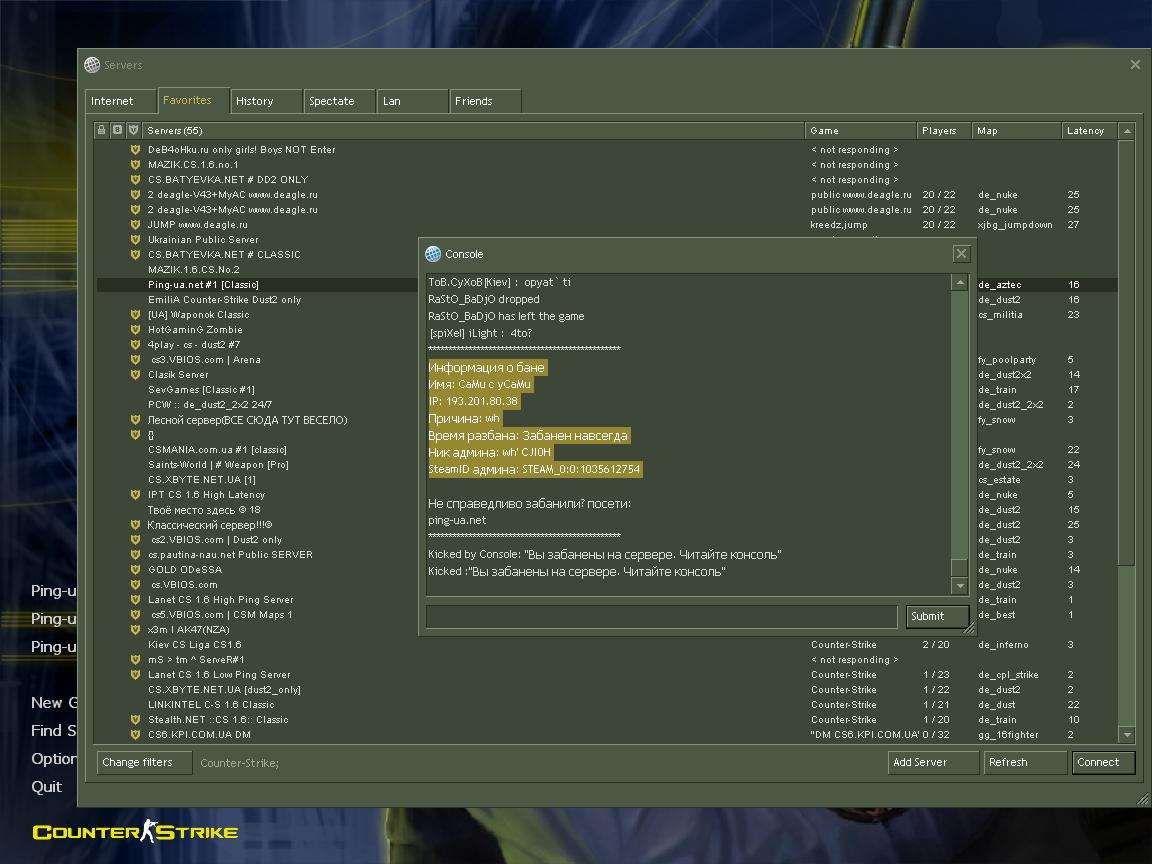
Task: Close the Servers window
Action: point(1135,65)
